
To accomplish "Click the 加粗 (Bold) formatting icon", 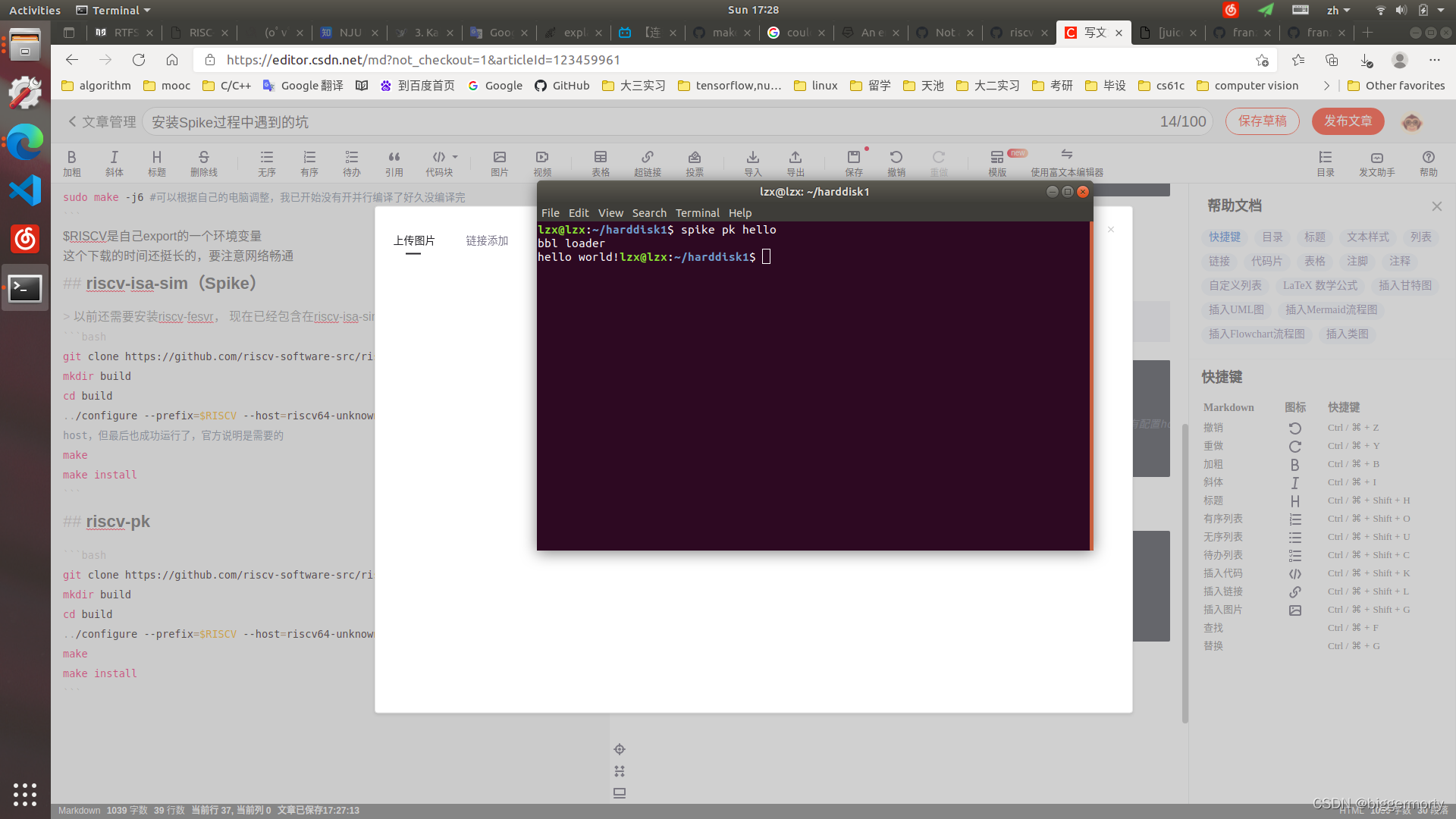I will click(72, 162).
